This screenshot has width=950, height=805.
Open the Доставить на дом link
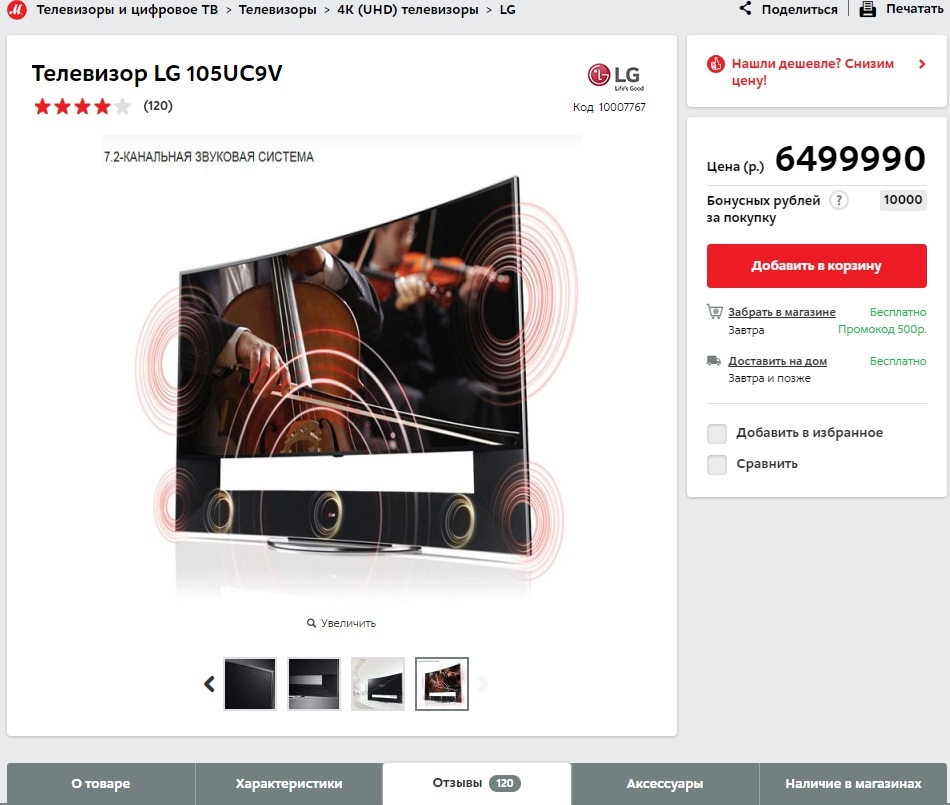777,361
